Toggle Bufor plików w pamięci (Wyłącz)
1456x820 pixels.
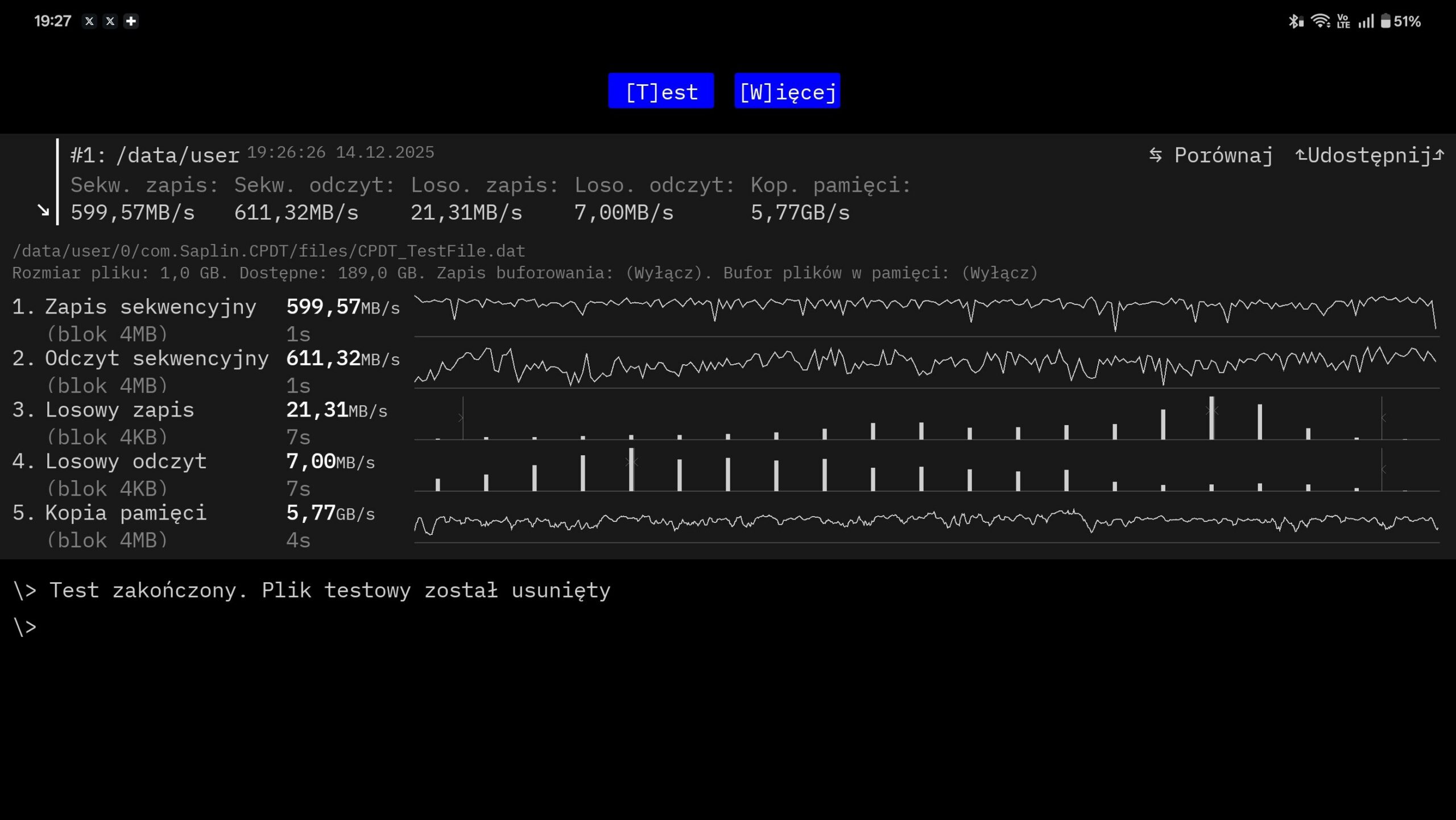point(999,273)
